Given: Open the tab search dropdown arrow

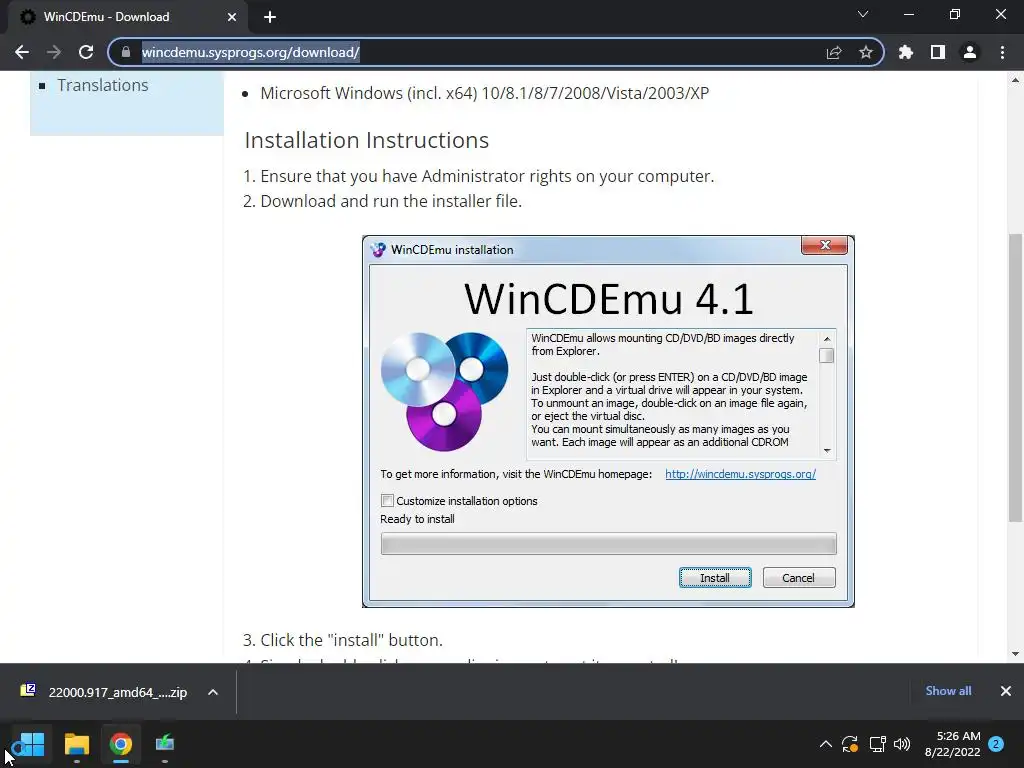Looking at the screenshot, I should (863, 14).
